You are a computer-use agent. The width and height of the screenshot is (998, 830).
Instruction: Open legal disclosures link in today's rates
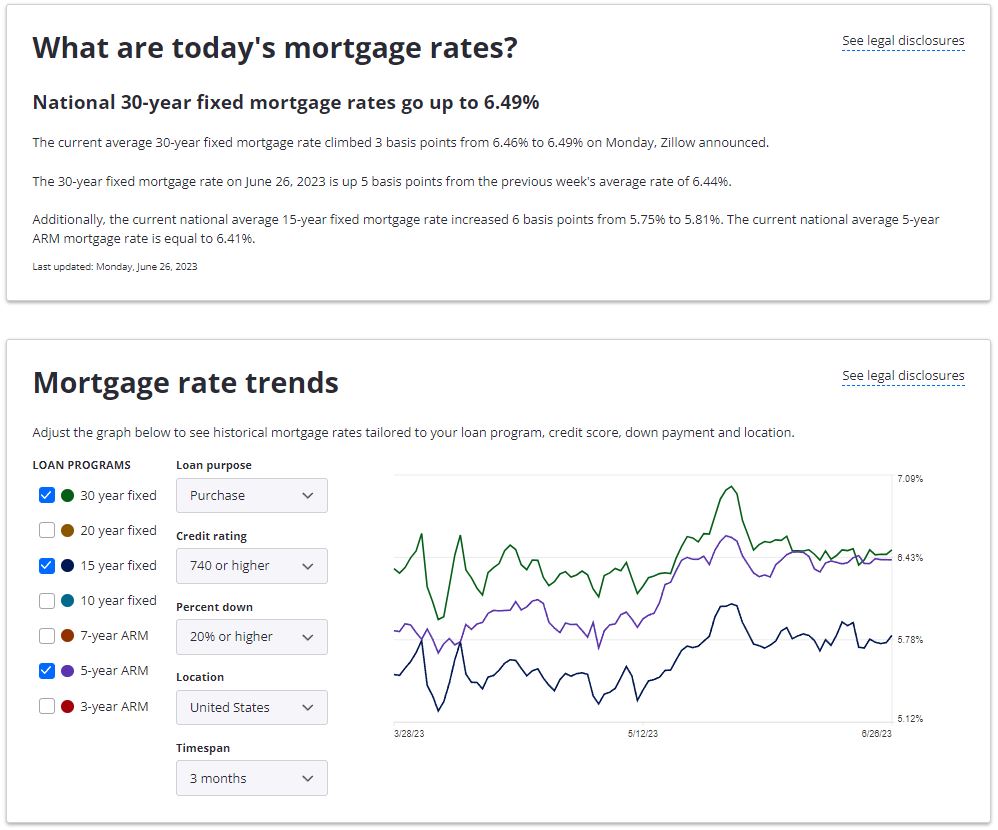pos(903,41)
